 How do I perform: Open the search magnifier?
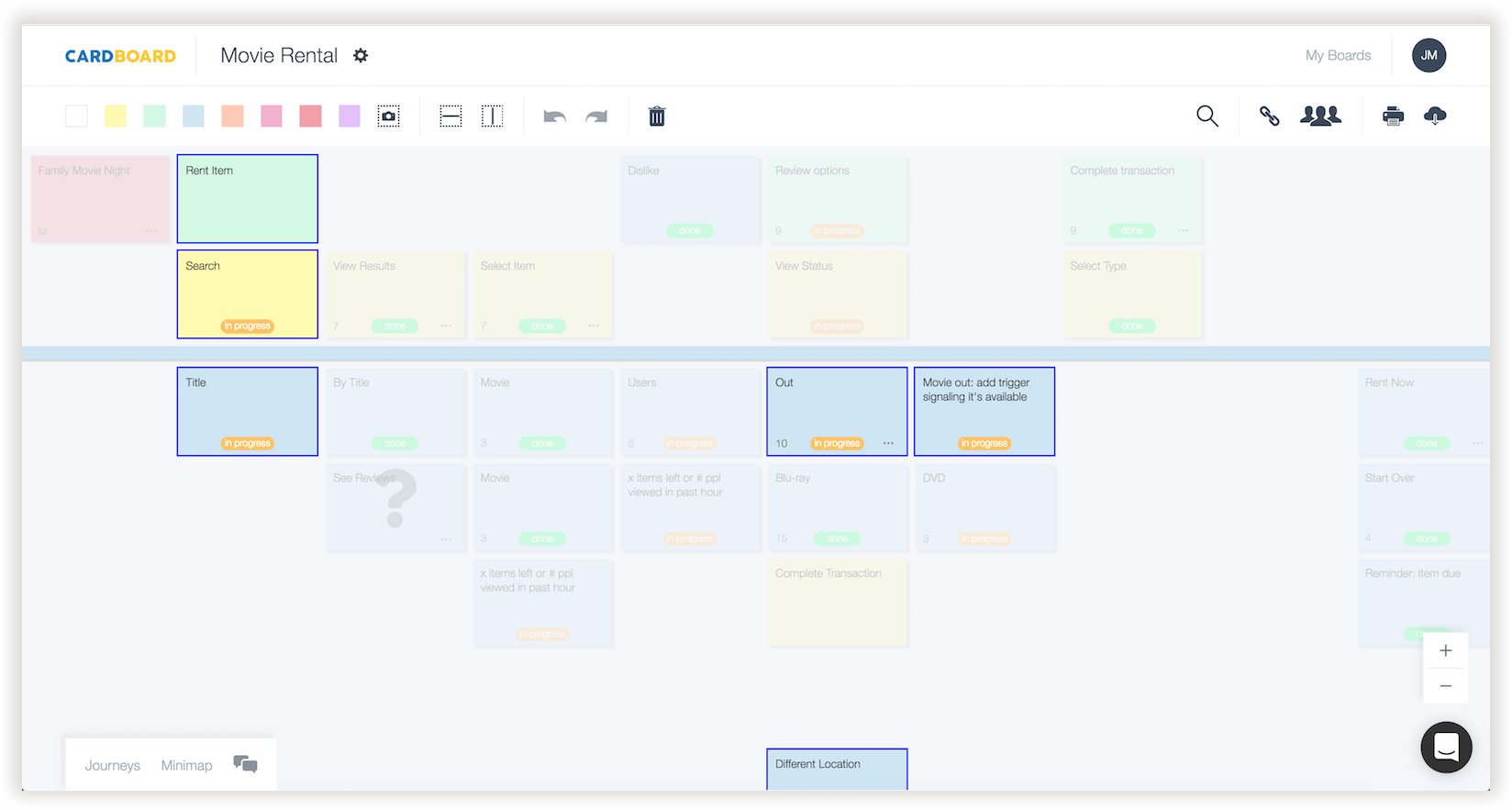pyautogui.click(x=1207, y=116)
